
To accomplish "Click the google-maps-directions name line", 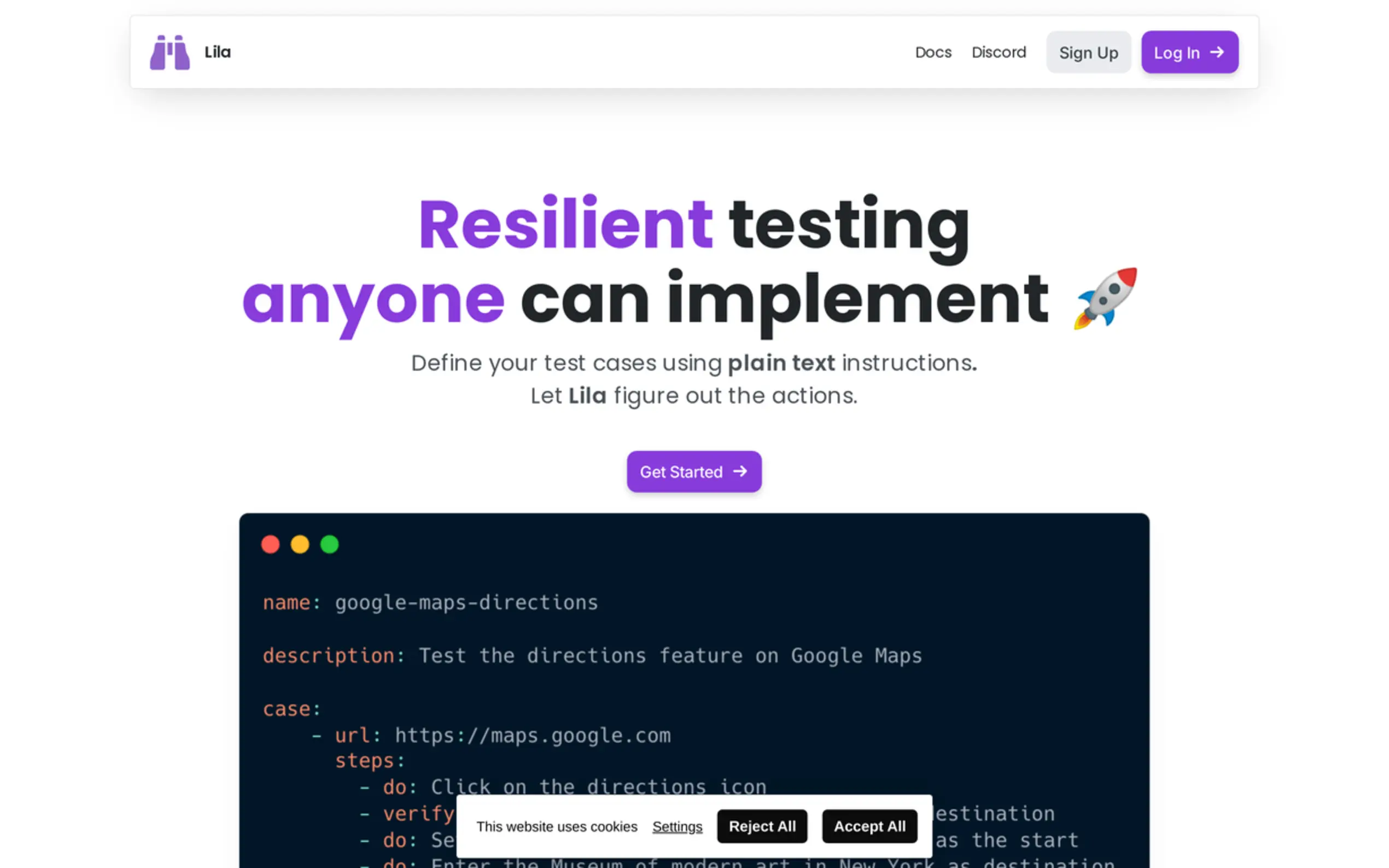I will coord(466,603).
